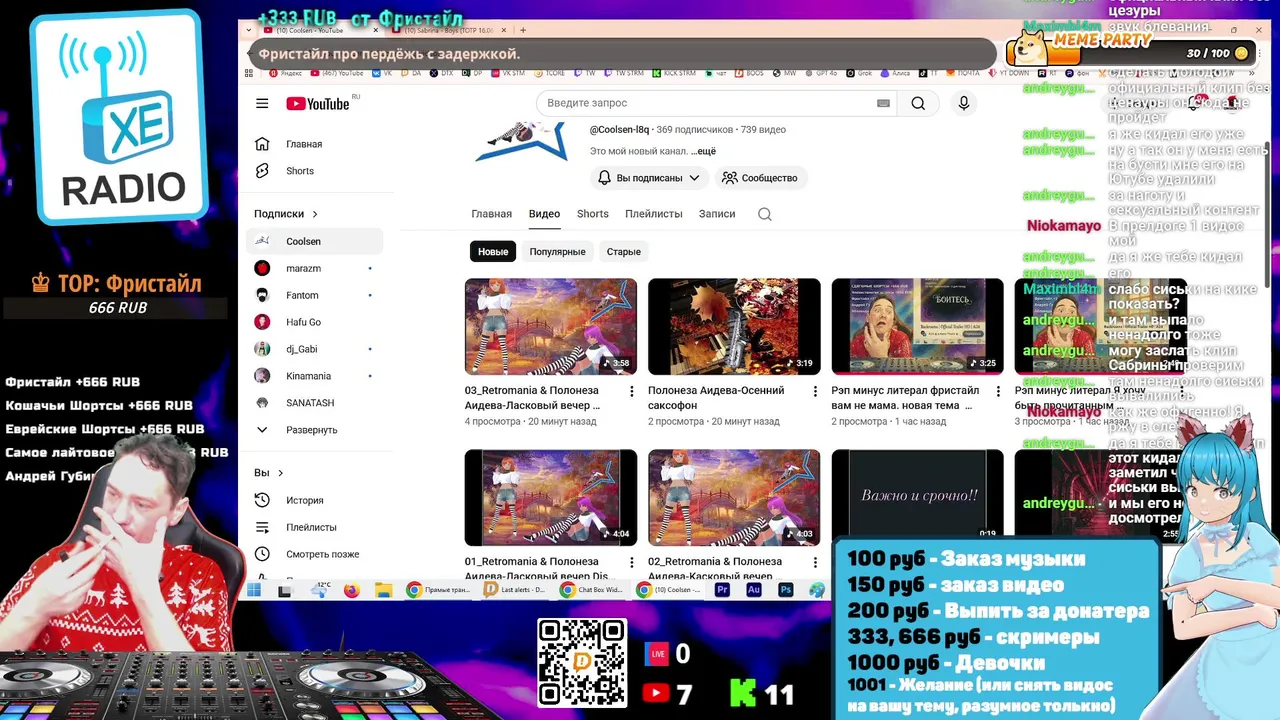Click the YouTube logo
1280x720 pixels.
tap(318, 104)
